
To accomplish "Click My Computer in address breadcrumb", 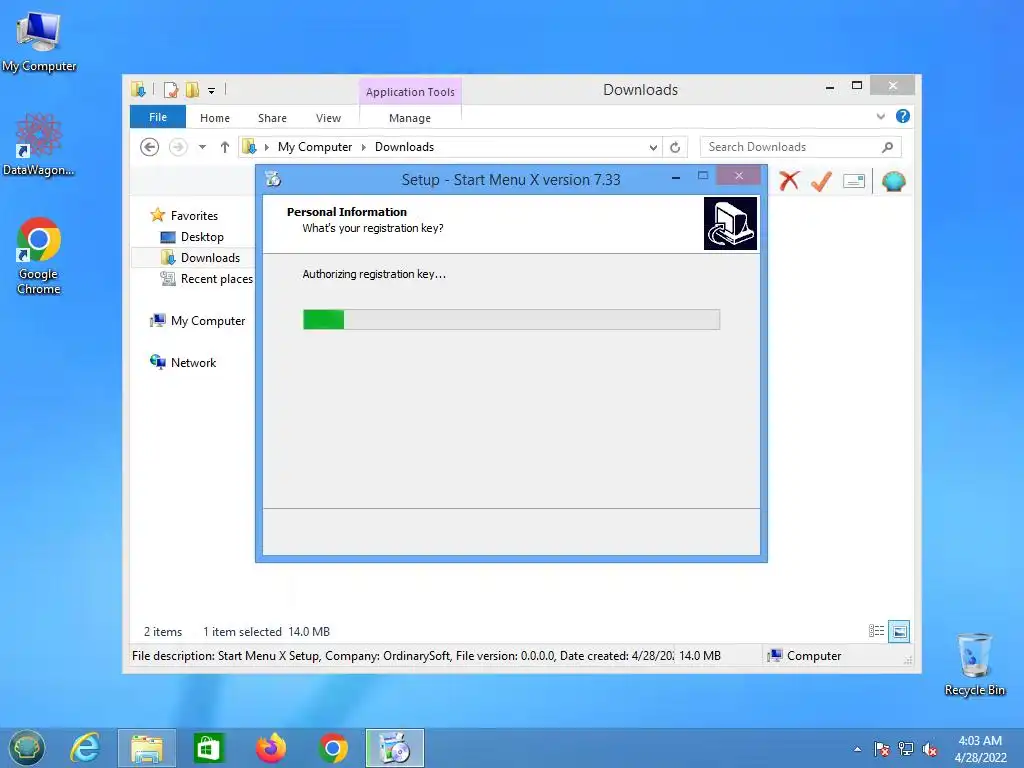I will tap(315, 147).
